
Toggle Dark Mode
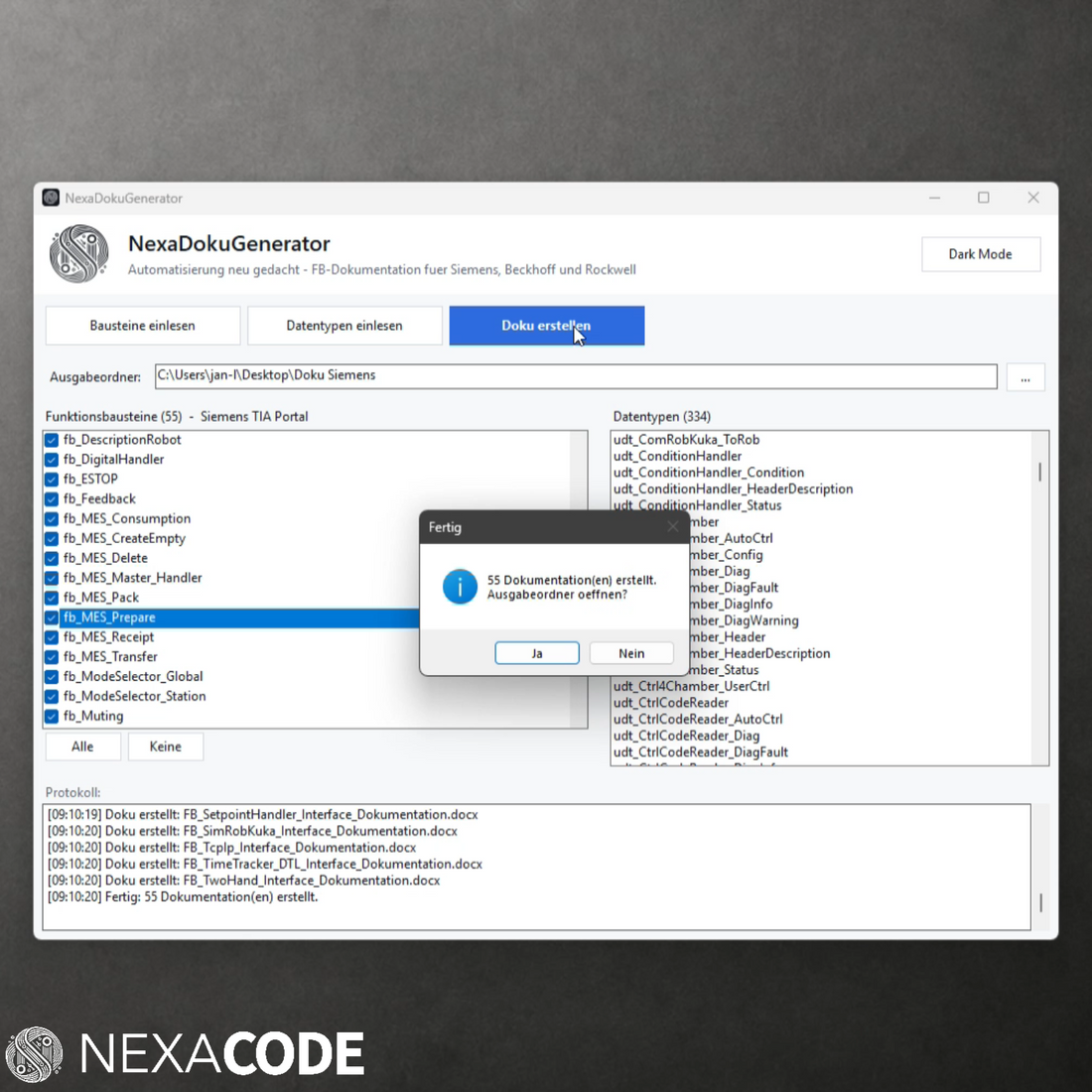click(x=981, y=254)
